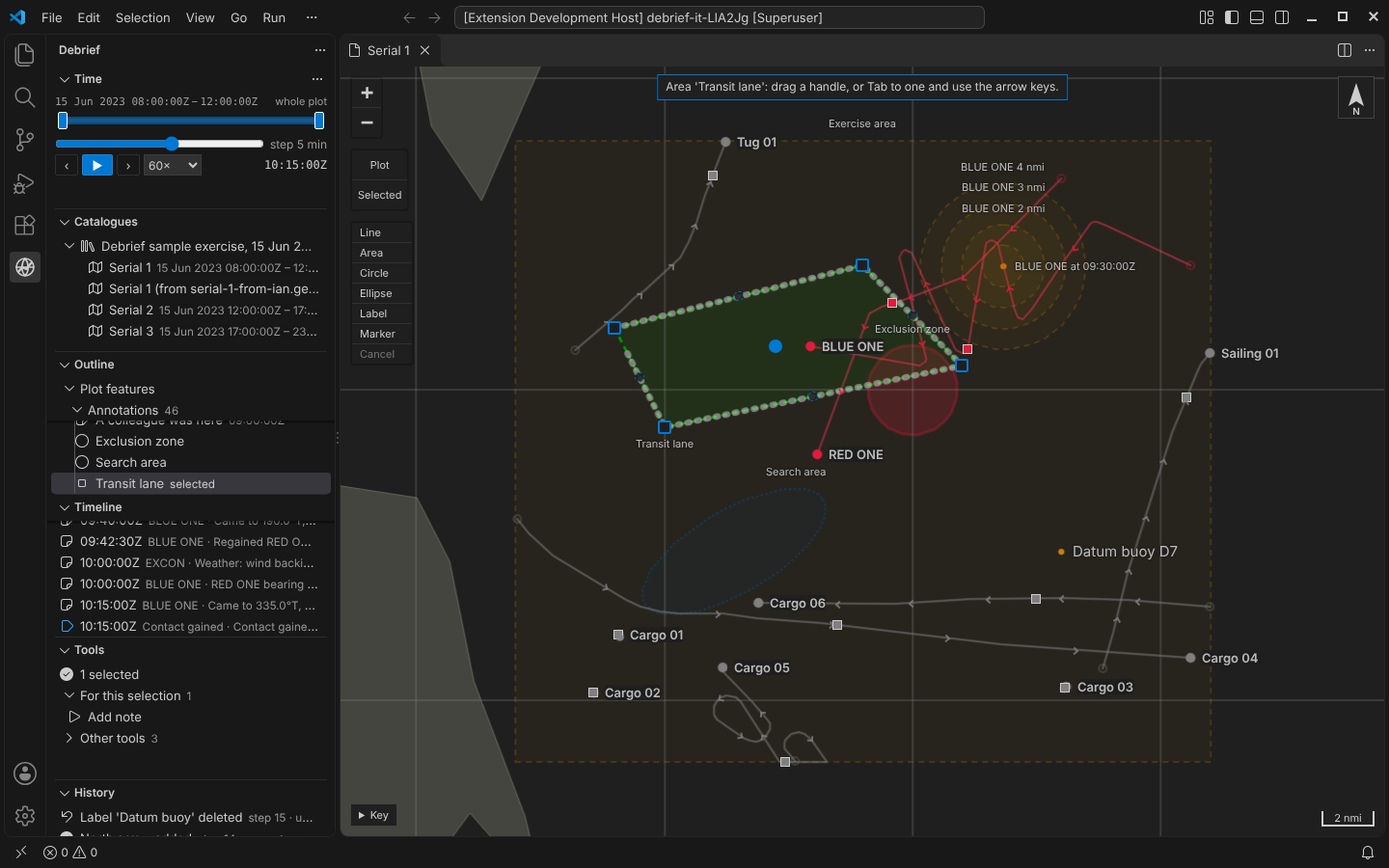Open the Customize Layout icon
Viewport: 1389px width, 868px height.
pos(1207,17)
